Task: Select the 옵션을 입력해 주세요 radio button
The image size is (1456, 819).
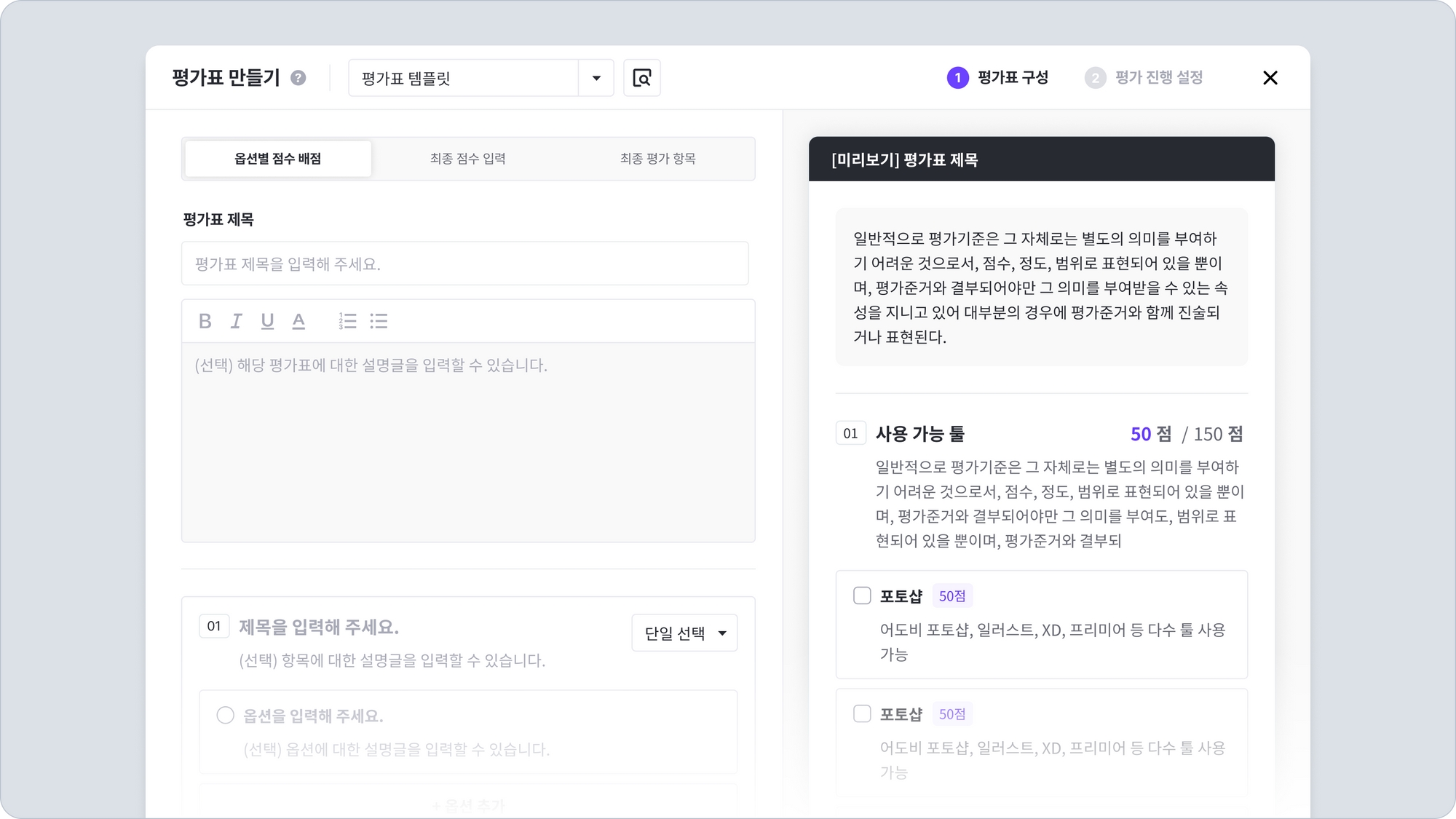Action: [226, 715]
